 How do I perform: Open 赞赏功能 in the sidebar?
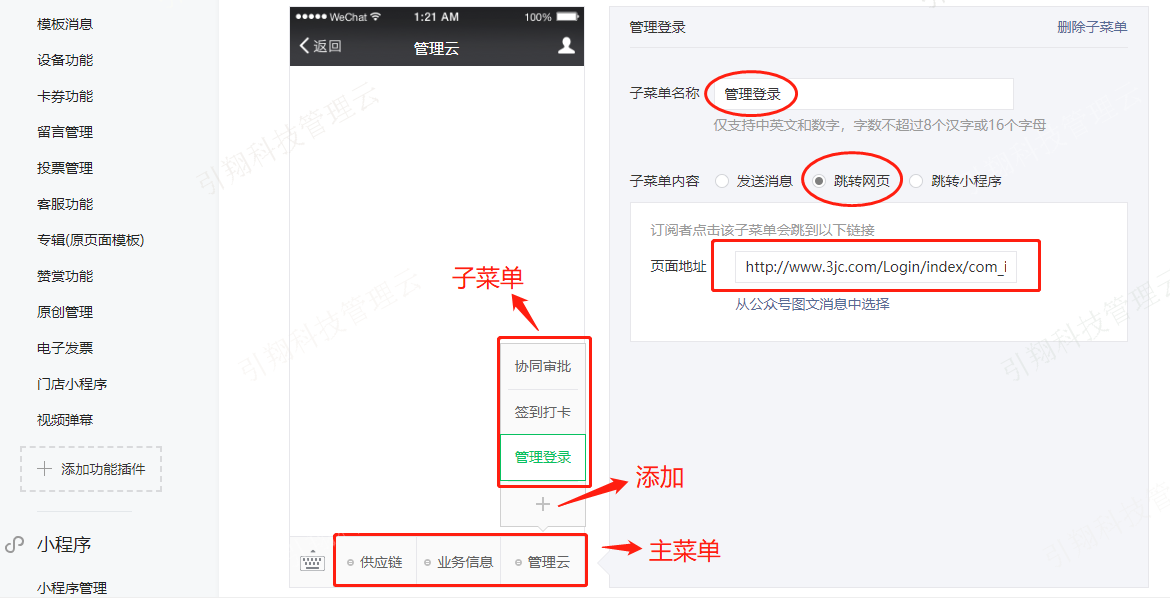pos(65,276)
